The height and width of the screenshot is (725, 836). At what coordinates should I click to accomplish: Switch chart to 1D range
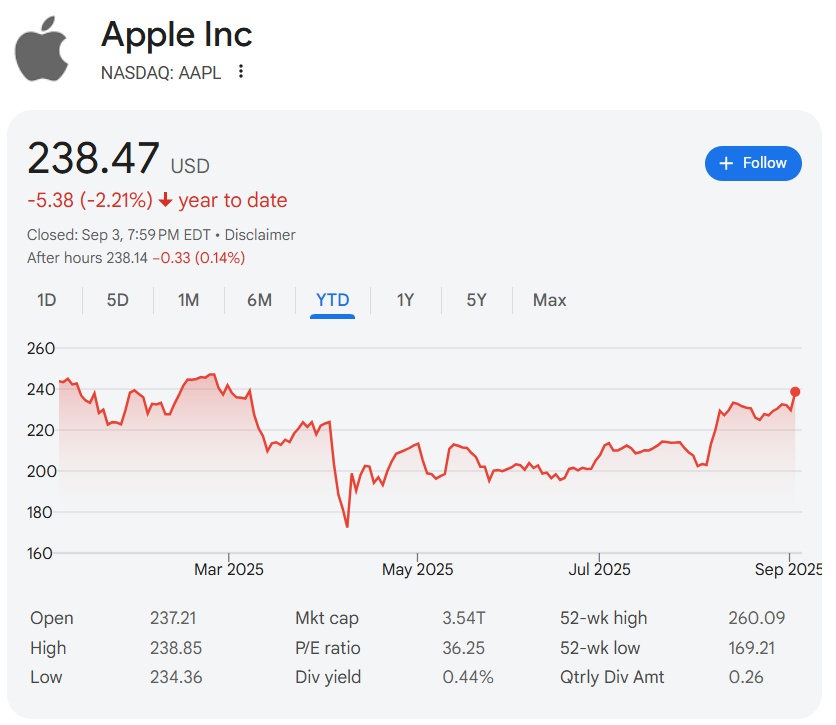click(46, 300)
